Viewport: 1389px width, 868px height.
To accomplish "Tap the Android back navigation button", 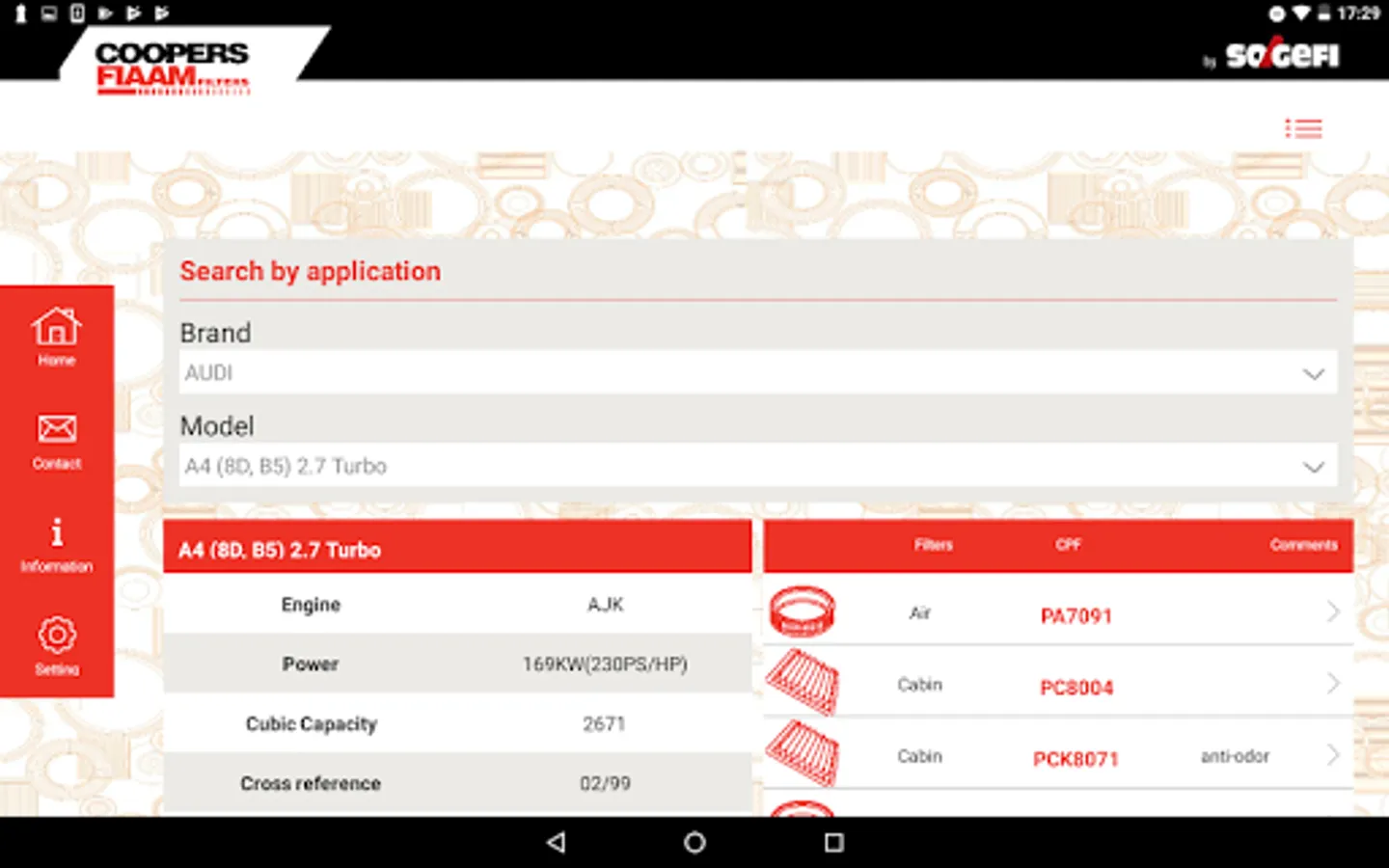I will tap(556, 842).
